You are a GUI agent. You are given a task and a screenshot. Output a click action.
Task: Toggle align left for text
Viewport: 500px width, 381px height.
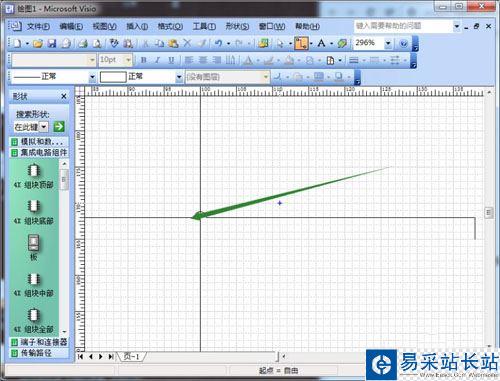tap(189, 60)
